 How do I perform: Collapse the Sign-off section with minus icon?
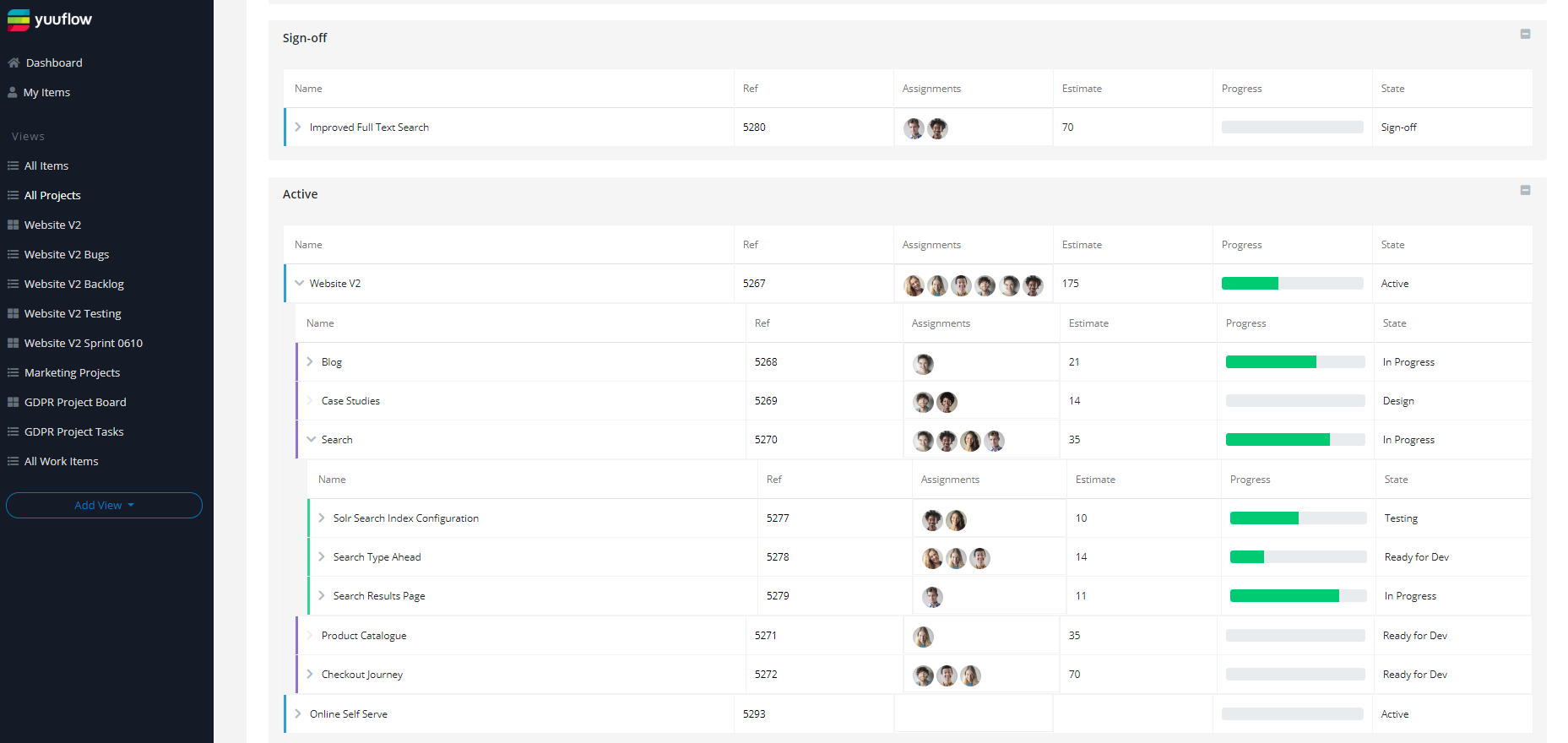[1525, 34]
